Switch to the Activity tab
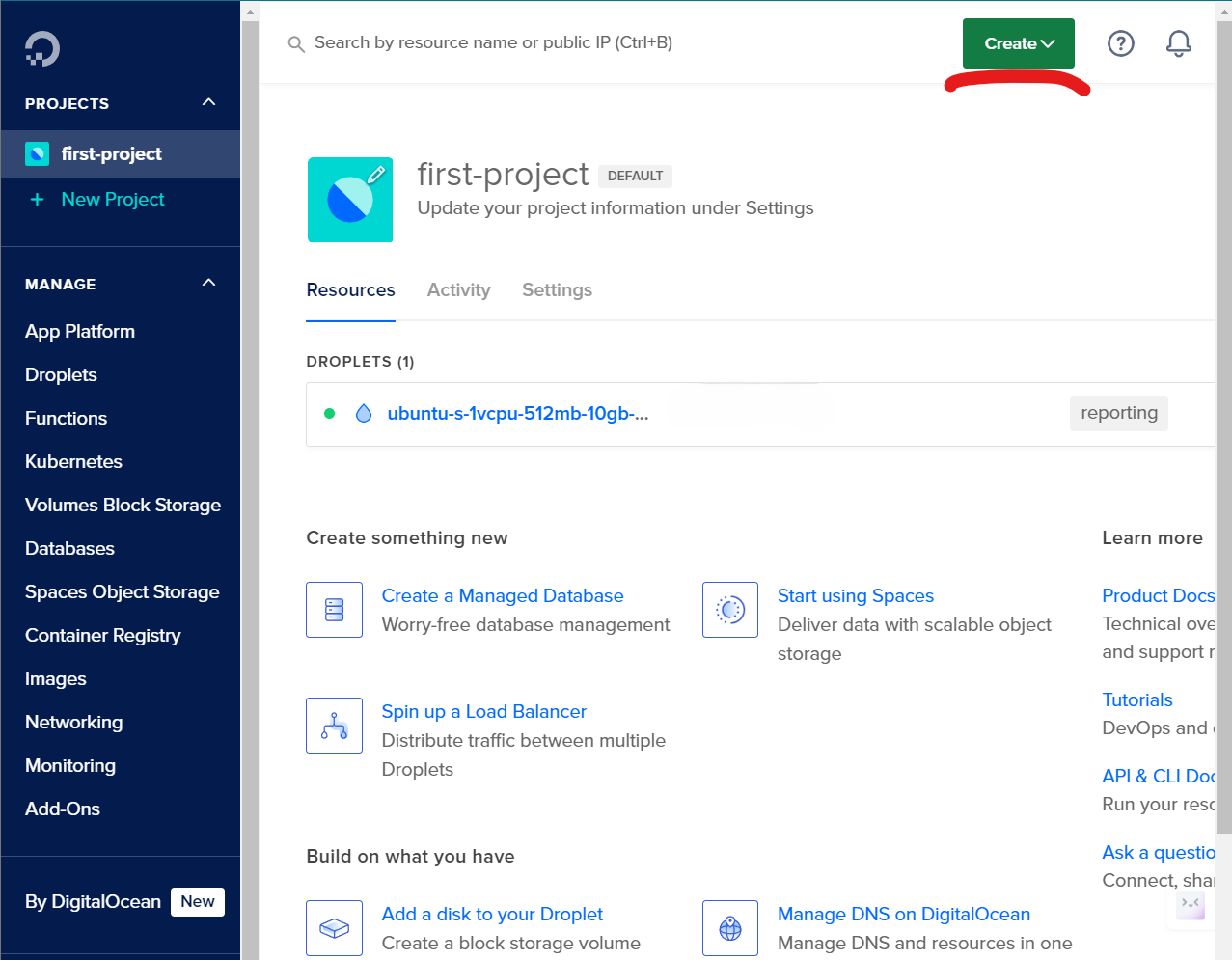The width and height of the screenshot is (1232, 960). pos(458,290)
